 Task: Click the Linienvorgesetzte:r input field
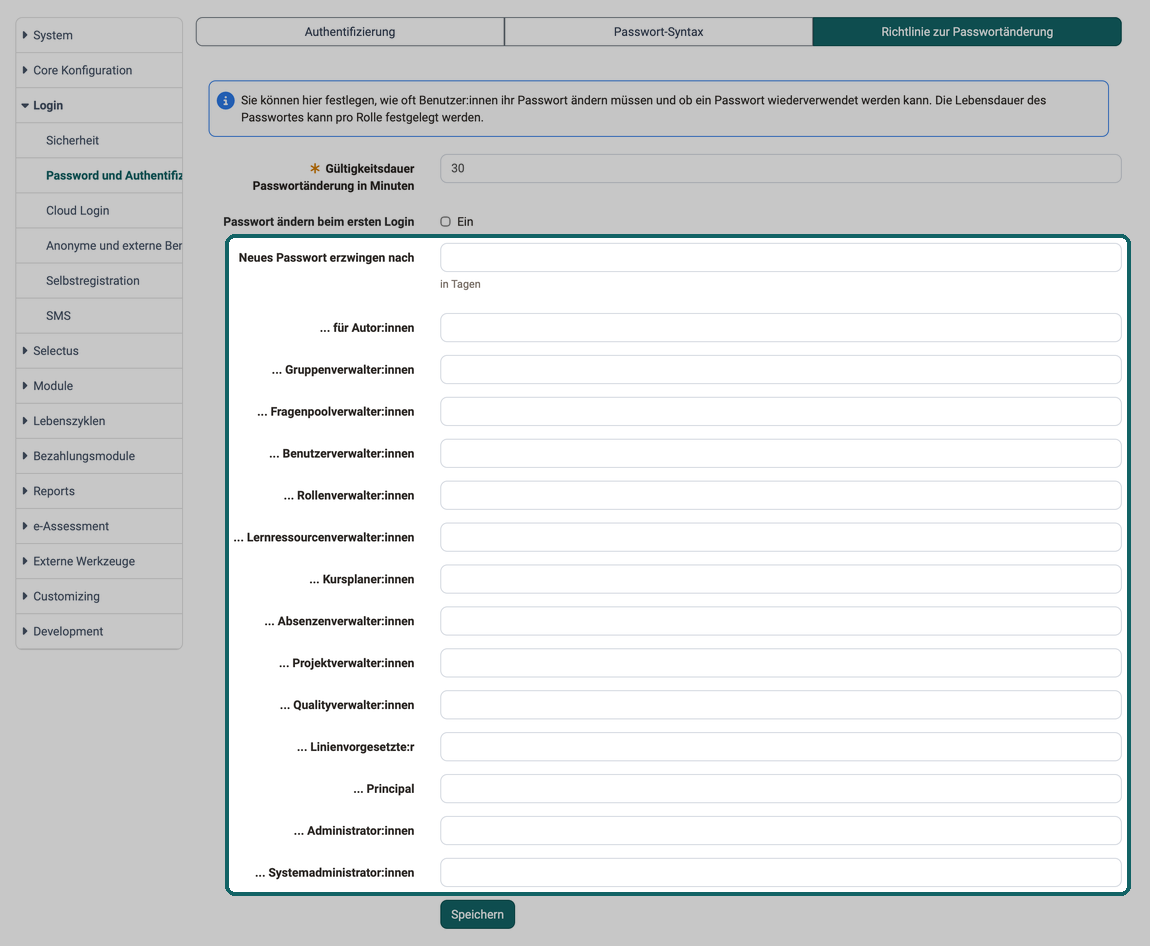780,747
